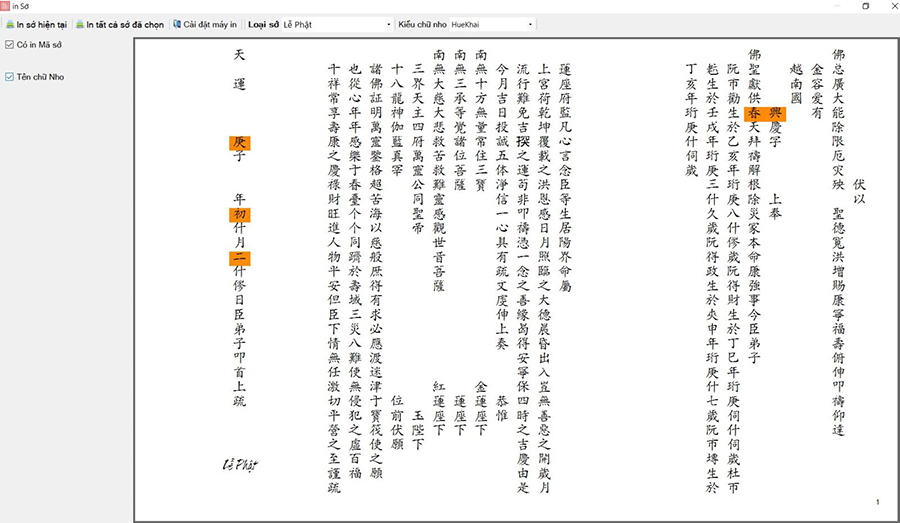Click the Loại sớ label

point(263,25)
